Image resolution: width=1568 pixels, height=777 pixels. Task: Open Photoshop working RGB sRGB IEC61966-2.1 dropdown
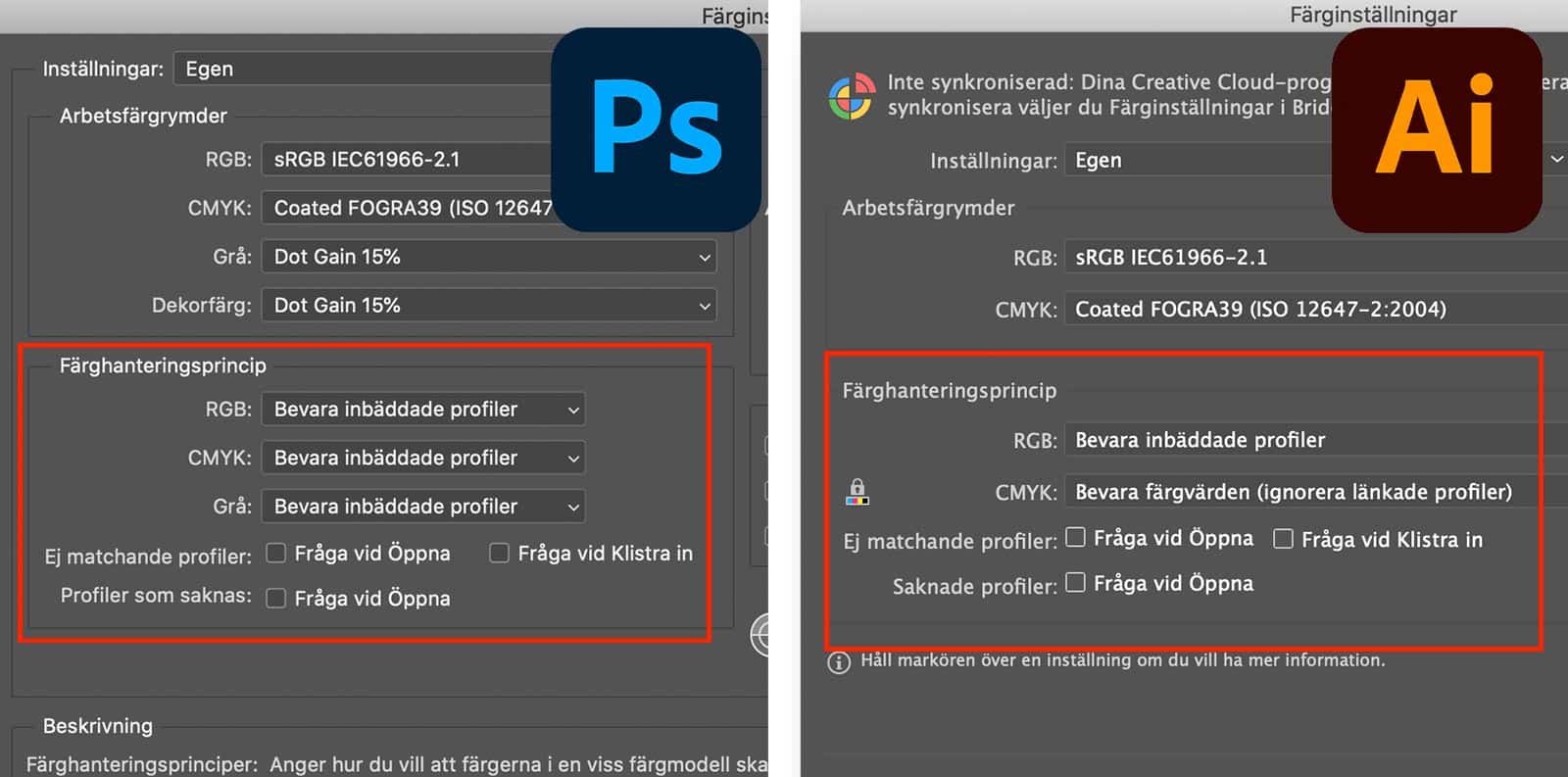(407, 159)
